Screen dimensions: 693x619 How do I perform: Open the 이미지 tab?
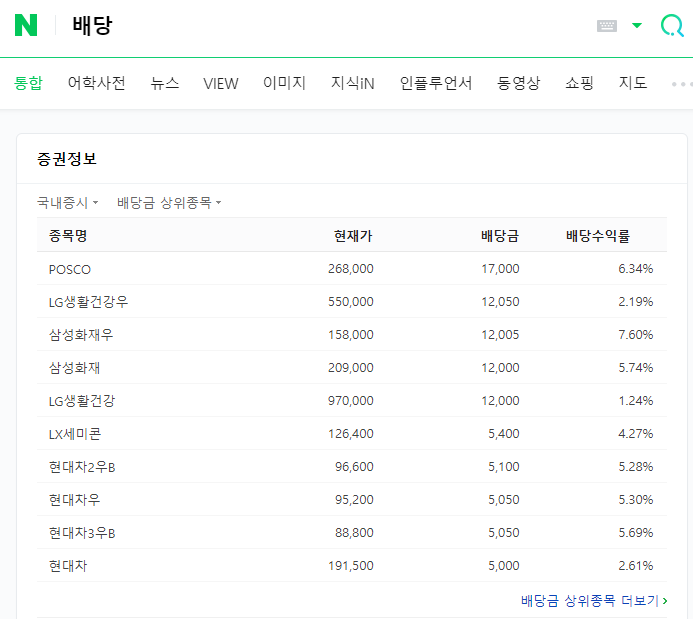[284, 83]
